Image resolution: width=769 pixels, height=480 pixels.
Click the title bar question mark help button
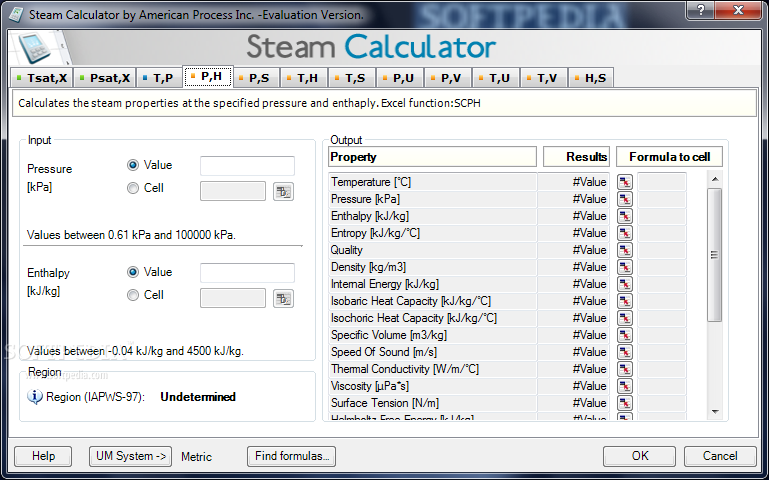tap(701, 10)
